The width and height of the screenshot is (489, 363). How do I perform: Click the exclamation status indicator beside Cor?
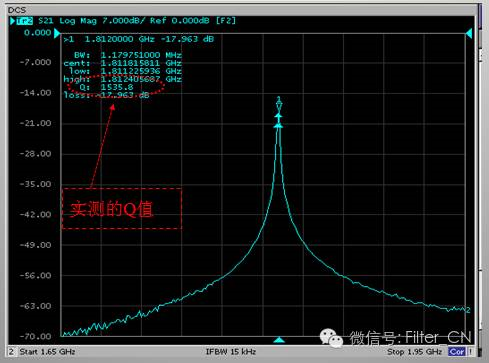pos(470,352)
